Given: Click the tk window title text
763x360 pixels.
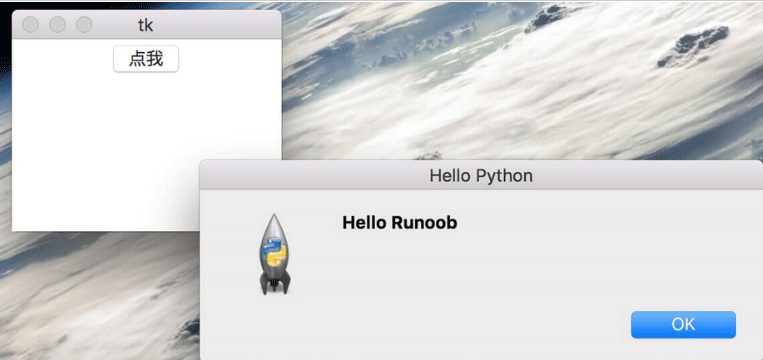Looking at the screenshot, I should pyautogui.click(x=145, y=25).
